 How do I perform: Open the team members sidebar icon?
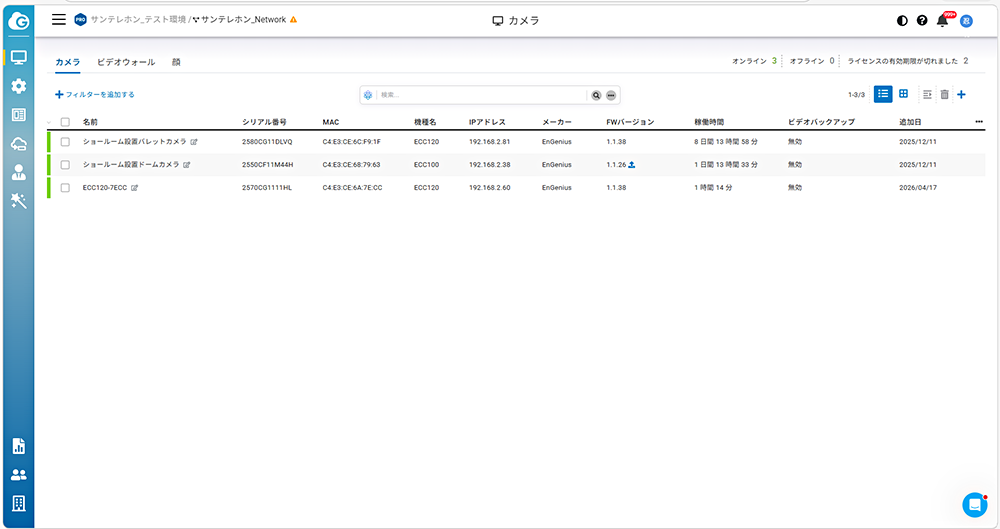tap(18, 475)
